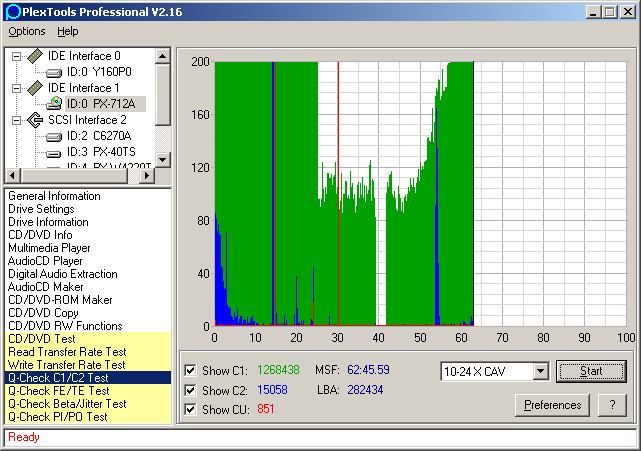This screenshot has height=451, width=641.
Task: Click the Start button
Action: pos(591,371)
